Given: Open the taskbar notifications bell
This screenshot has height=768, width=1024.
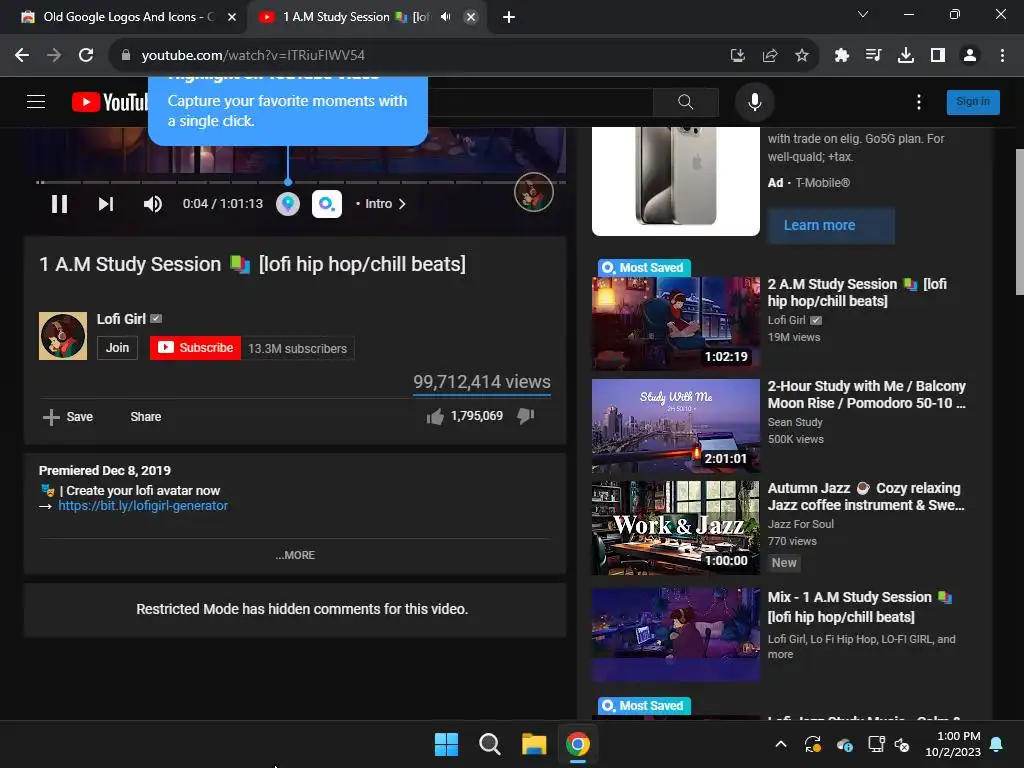Looking at the screenshot, I should tap(996, 744).
